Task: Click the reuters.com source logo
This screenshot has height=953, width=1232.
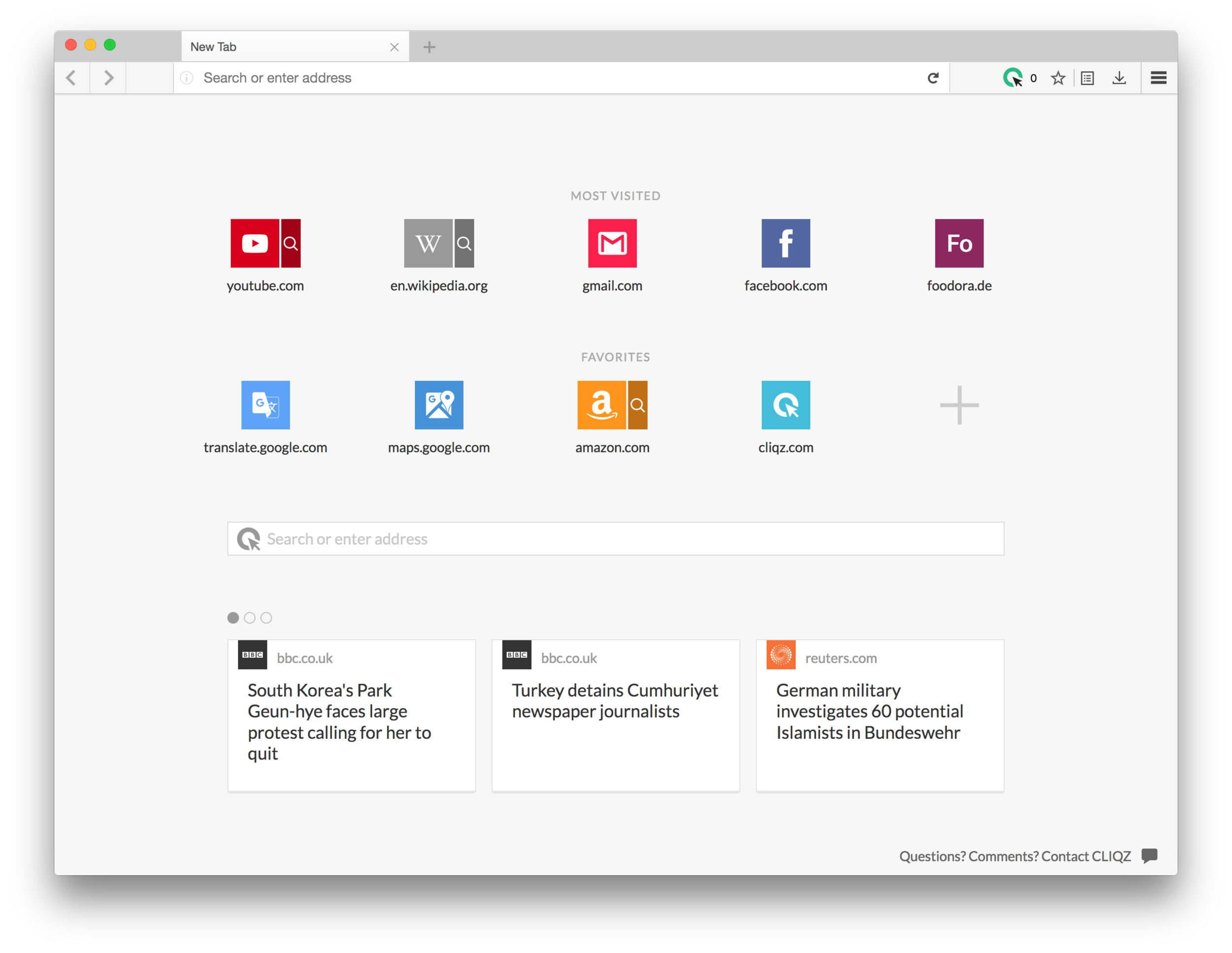Action: [x=781, y=655]
